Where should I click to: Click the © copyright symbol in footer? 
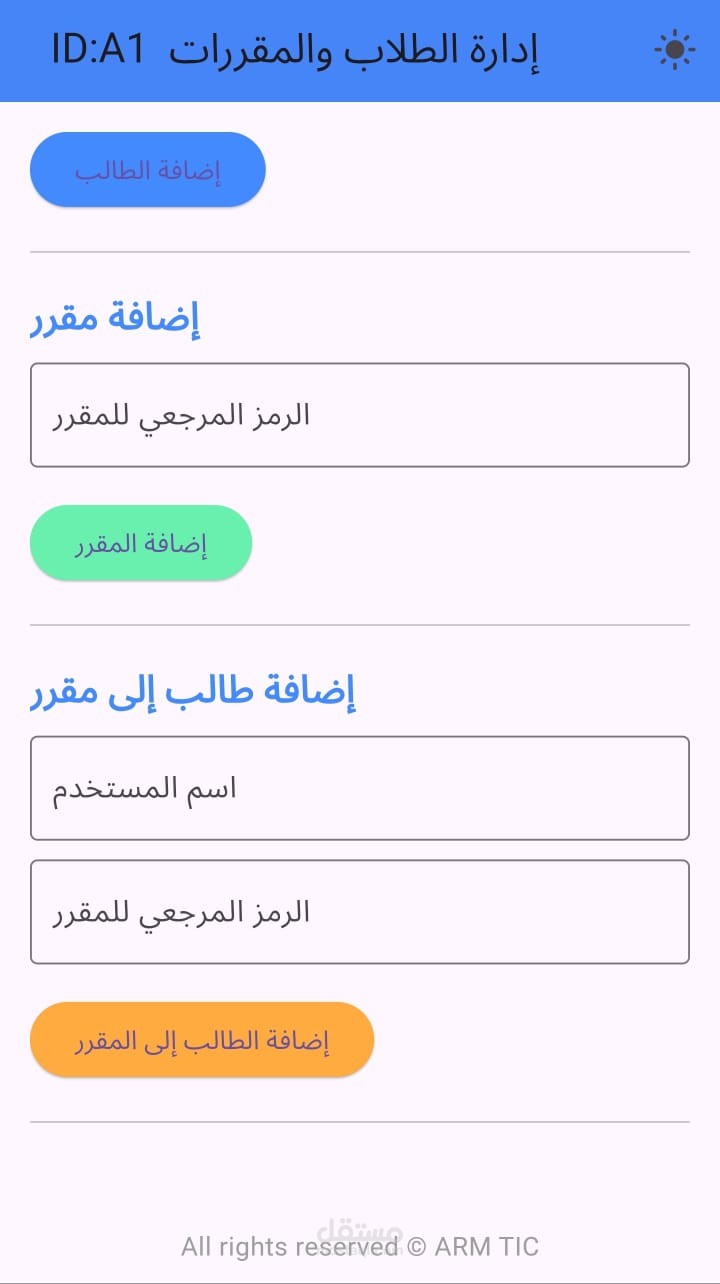click(x=417, y=1247)
